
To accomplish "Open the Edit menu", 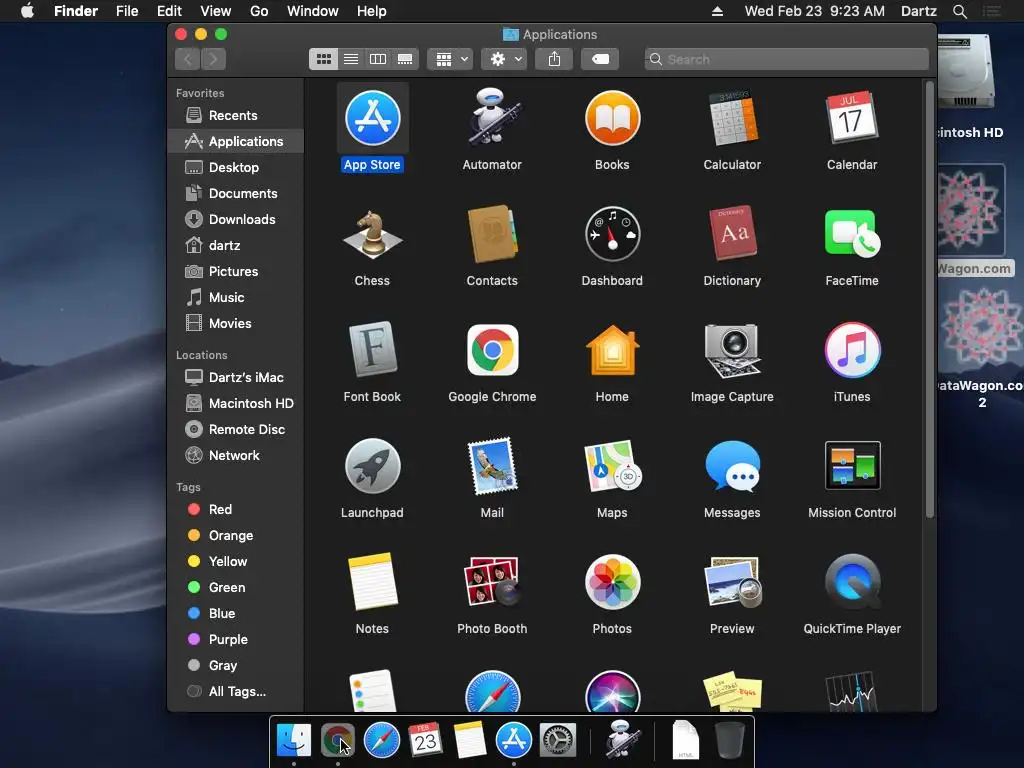I will [169, 11].
